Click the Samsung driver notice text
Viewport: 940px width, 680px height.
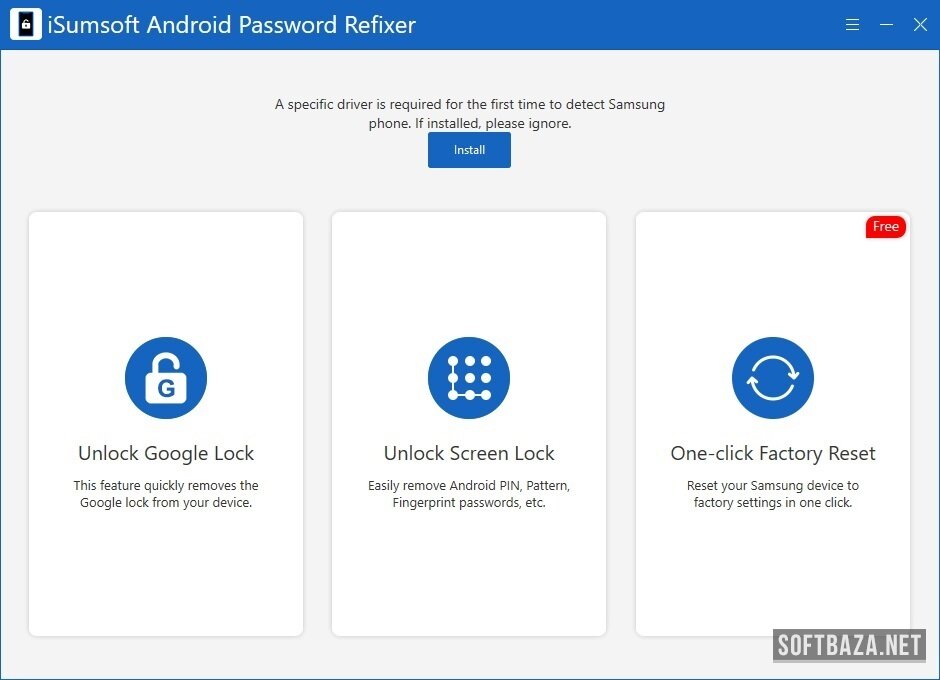pos(469,113)
